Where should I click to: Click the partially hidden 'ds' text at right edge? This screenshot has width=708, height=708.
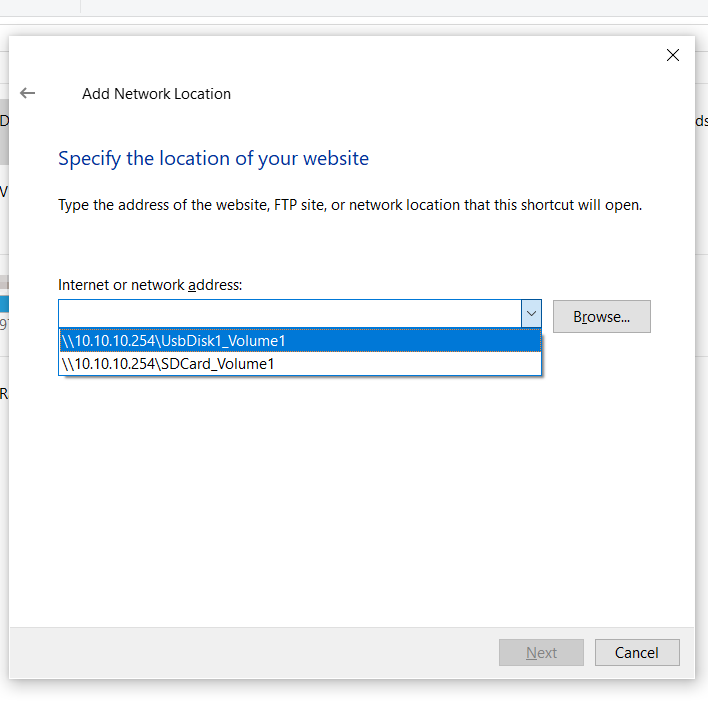pos(701,121)
